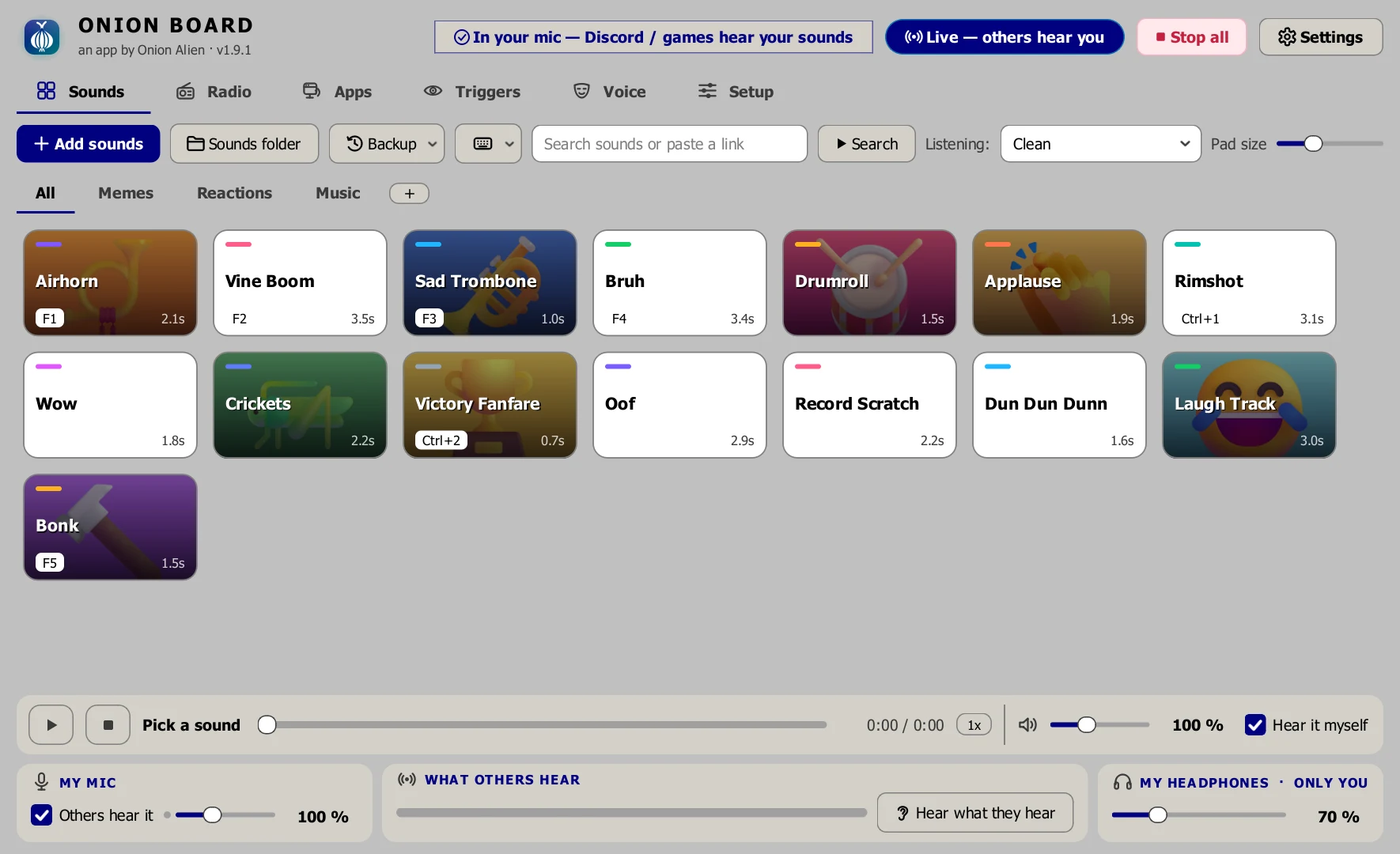The image size is (1400, 854).
Task: Click the My Mic microphone icon
Action: pyautogui.click(x=41, y=782)
